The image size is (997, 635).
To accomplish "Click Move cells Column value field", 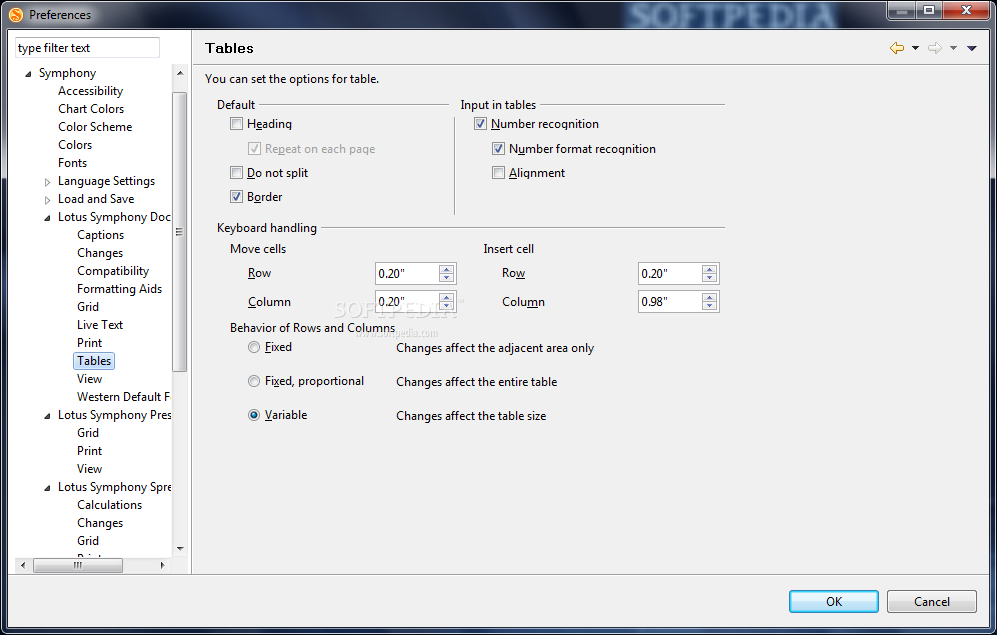I will click(x=407, y=301).
